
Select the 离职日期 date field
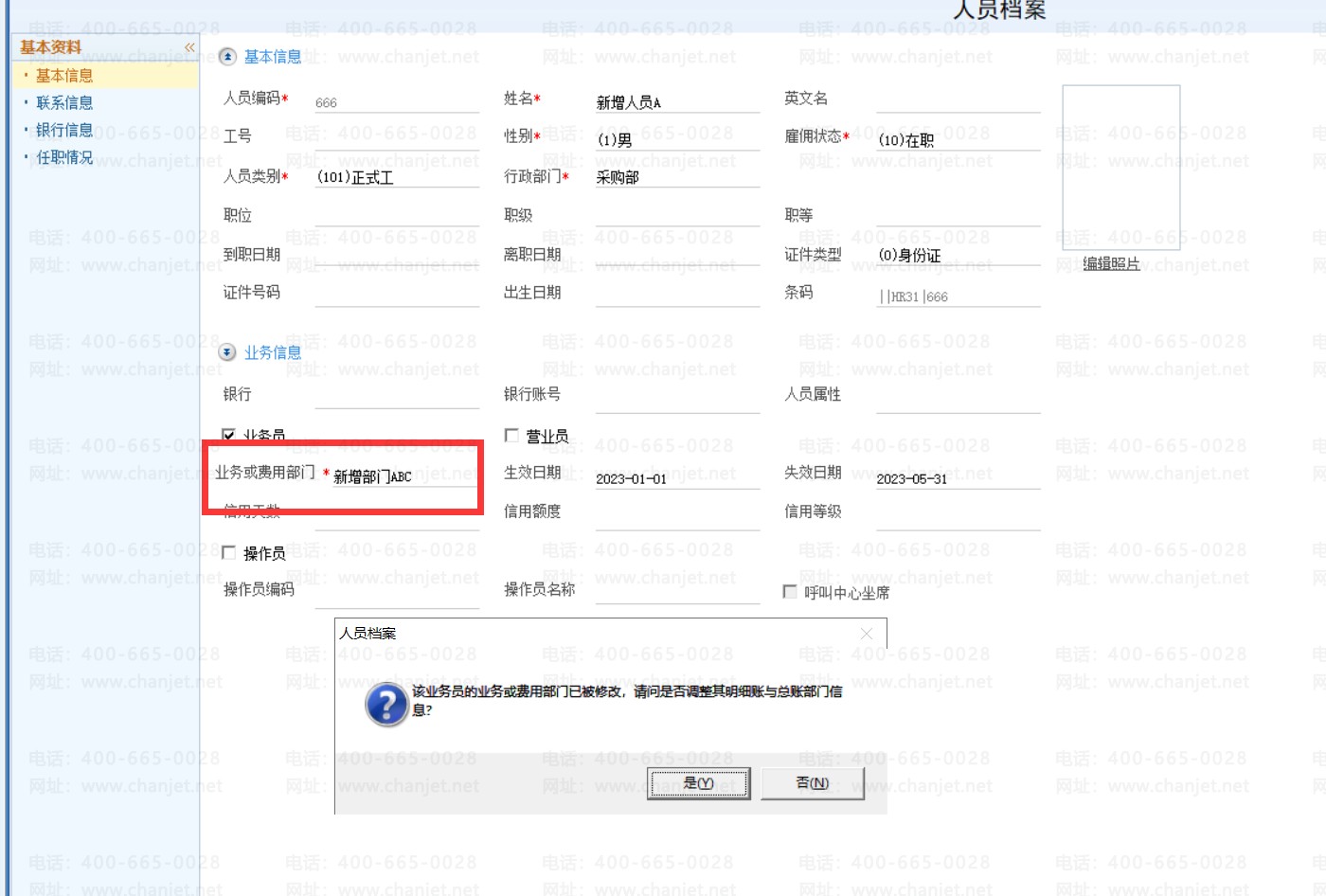coord(677,255)
